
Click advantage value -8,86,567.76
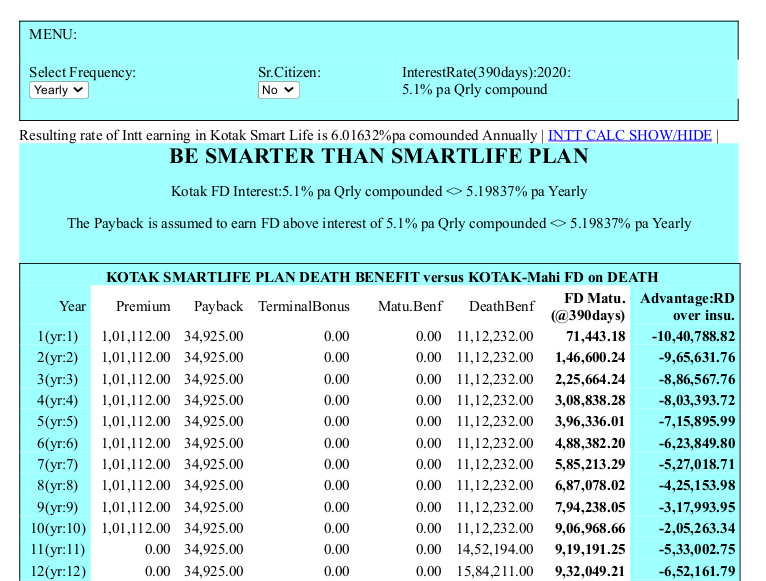pos(697,380)
